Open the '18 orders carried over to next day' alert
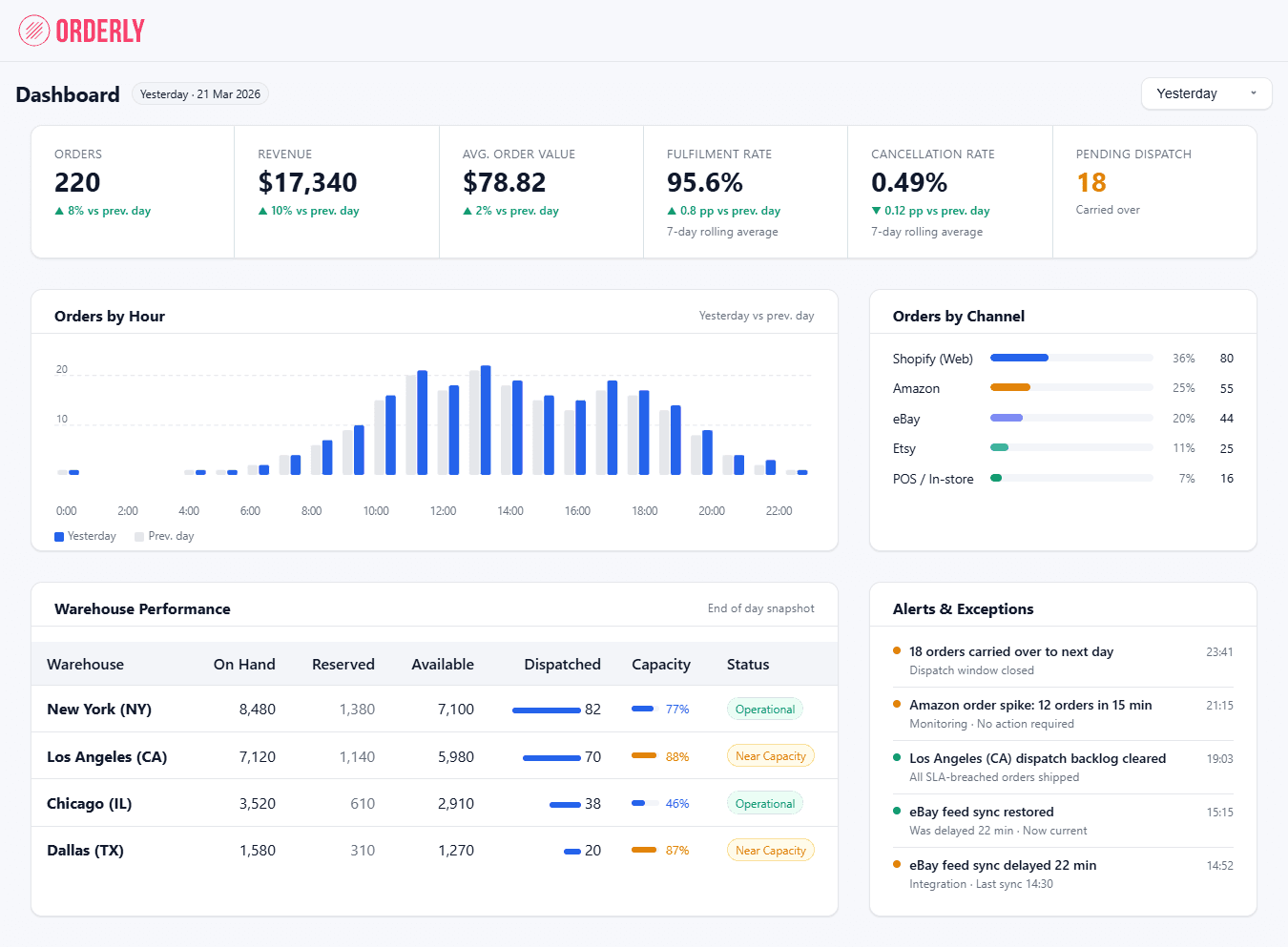This screenshot has height=947, width=1288. tap(1063, 661)
